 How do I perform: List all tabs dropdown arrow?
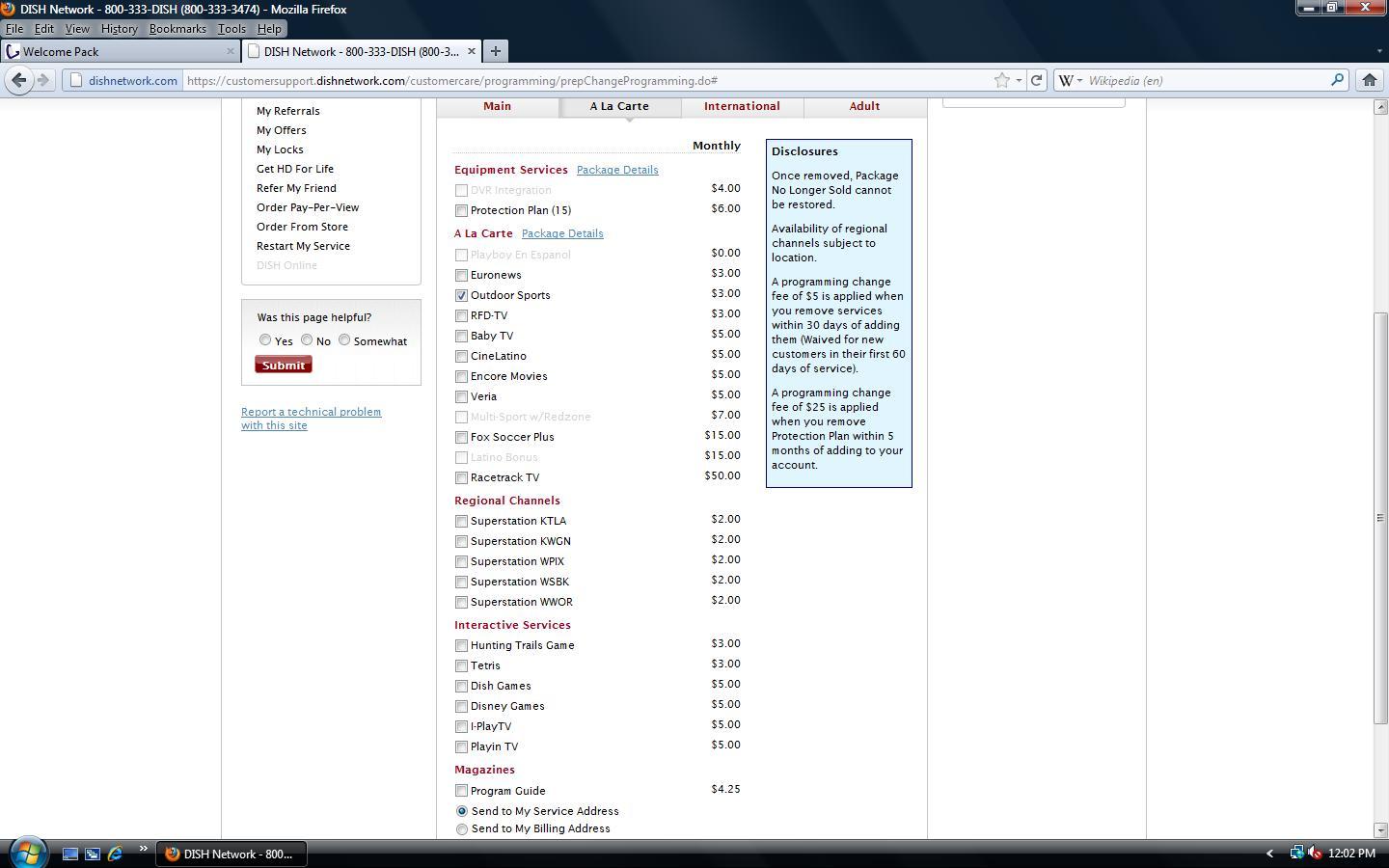(1378, 51)
